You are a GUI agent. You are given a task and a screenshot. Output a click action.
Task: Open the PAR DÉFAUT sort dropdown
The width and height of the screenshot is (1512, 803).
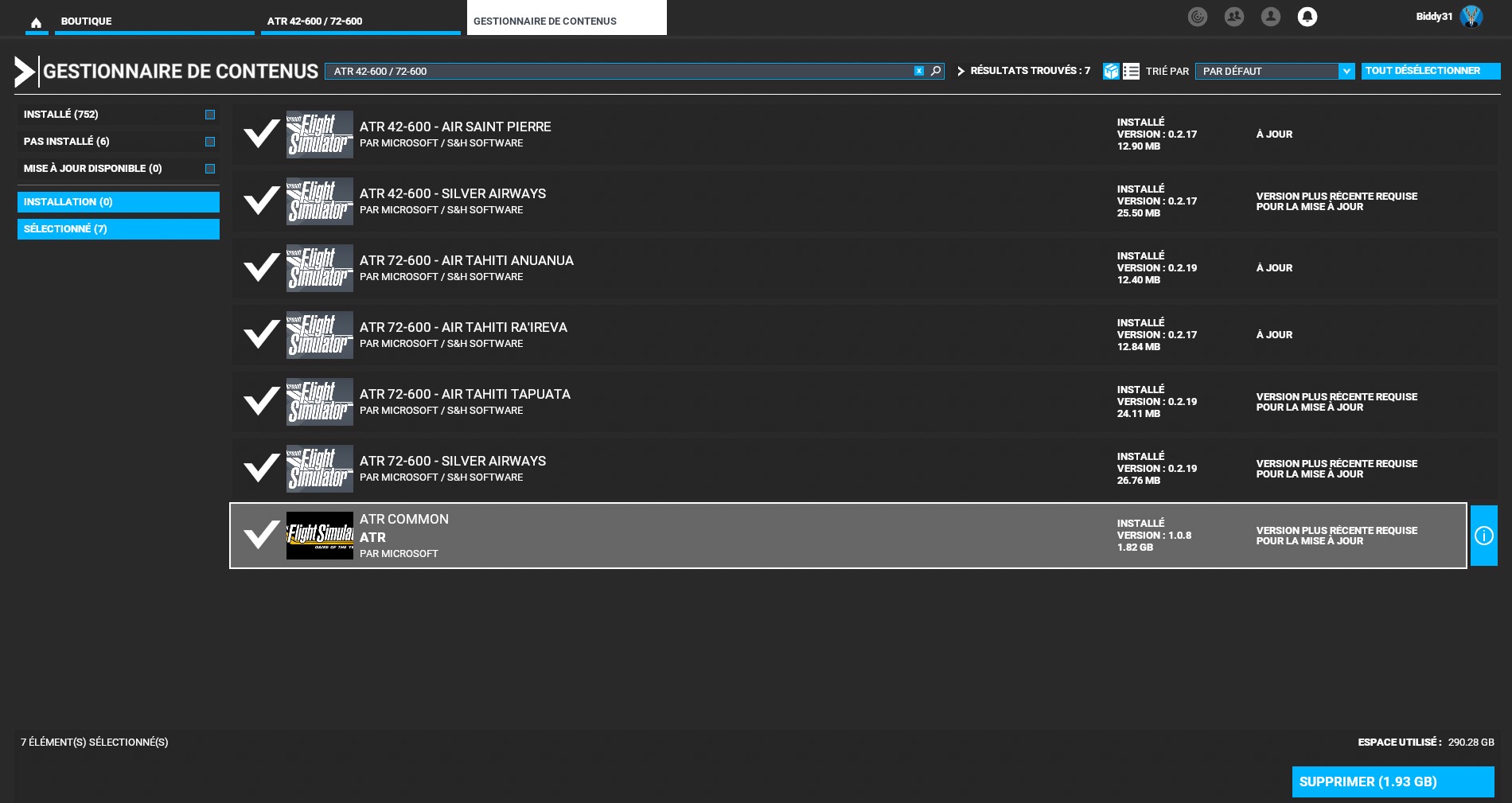pyautogui.click(x=1275, y=71)
